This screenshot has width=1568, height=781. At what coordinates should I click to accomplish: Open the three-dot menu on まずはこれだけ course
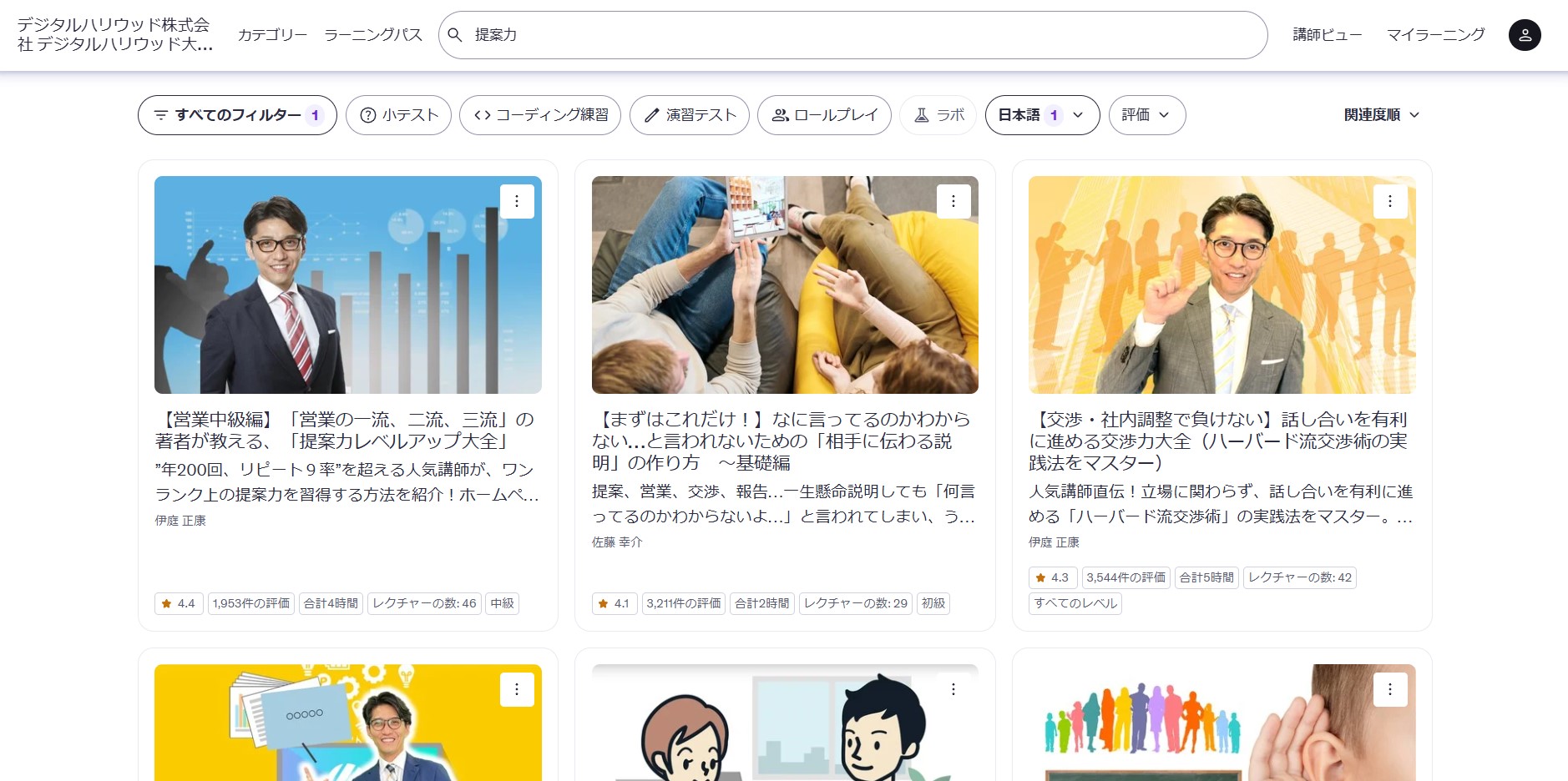(953, 201)
